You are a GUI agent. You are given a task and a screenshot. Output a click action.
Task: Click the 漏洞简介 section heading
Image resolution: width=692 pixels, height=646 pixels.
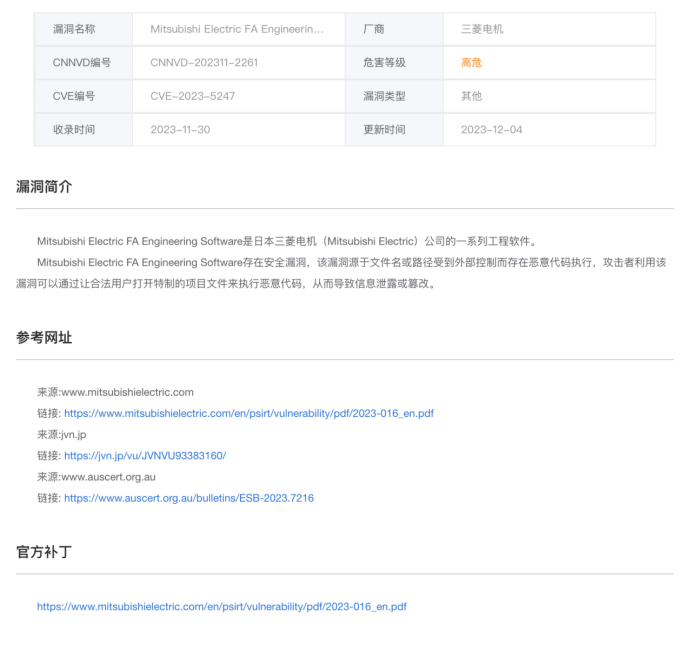(x=44, y=187)
